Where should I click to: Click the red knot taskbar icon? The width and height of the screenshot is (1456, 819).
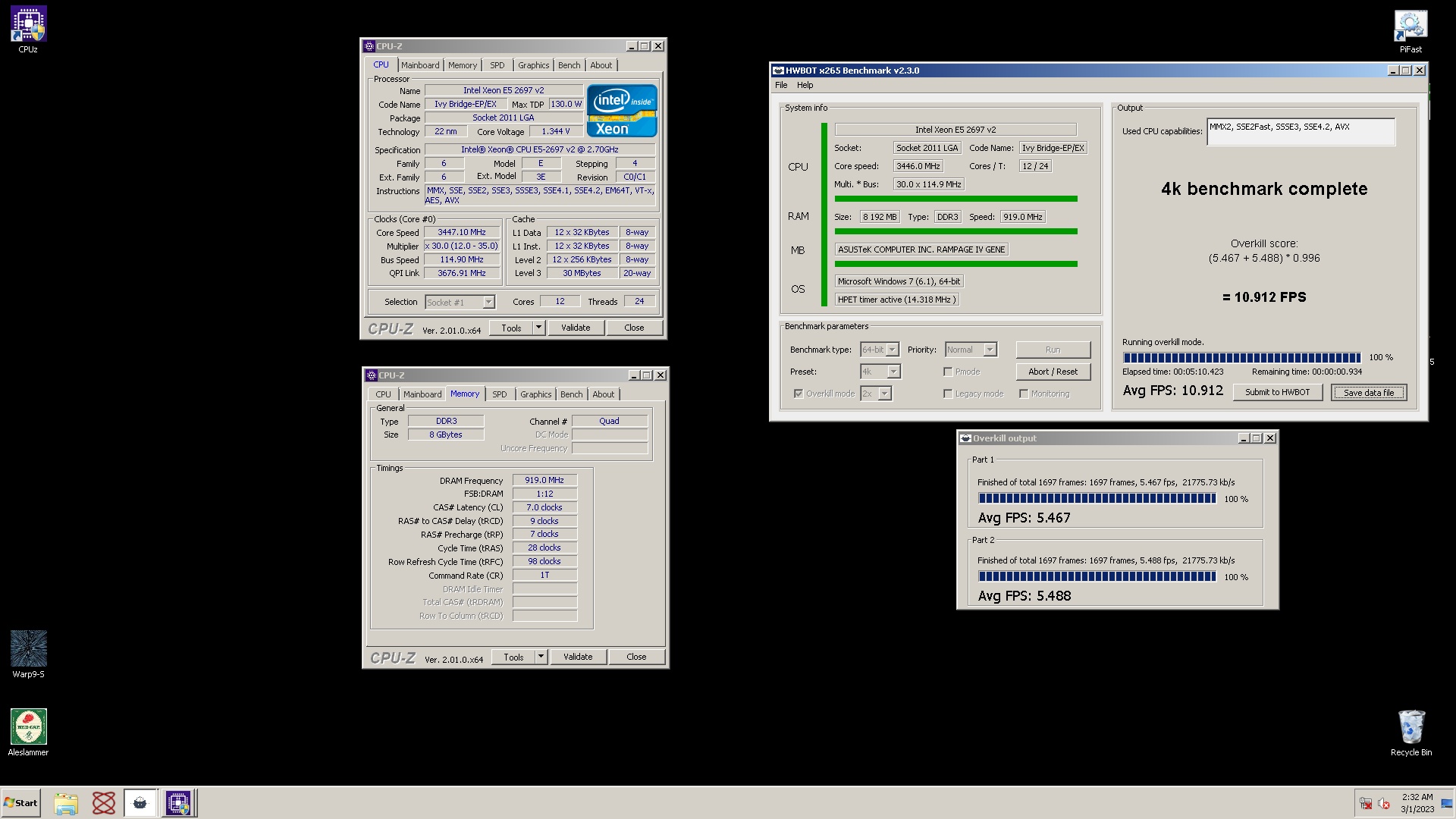[104, 803]
